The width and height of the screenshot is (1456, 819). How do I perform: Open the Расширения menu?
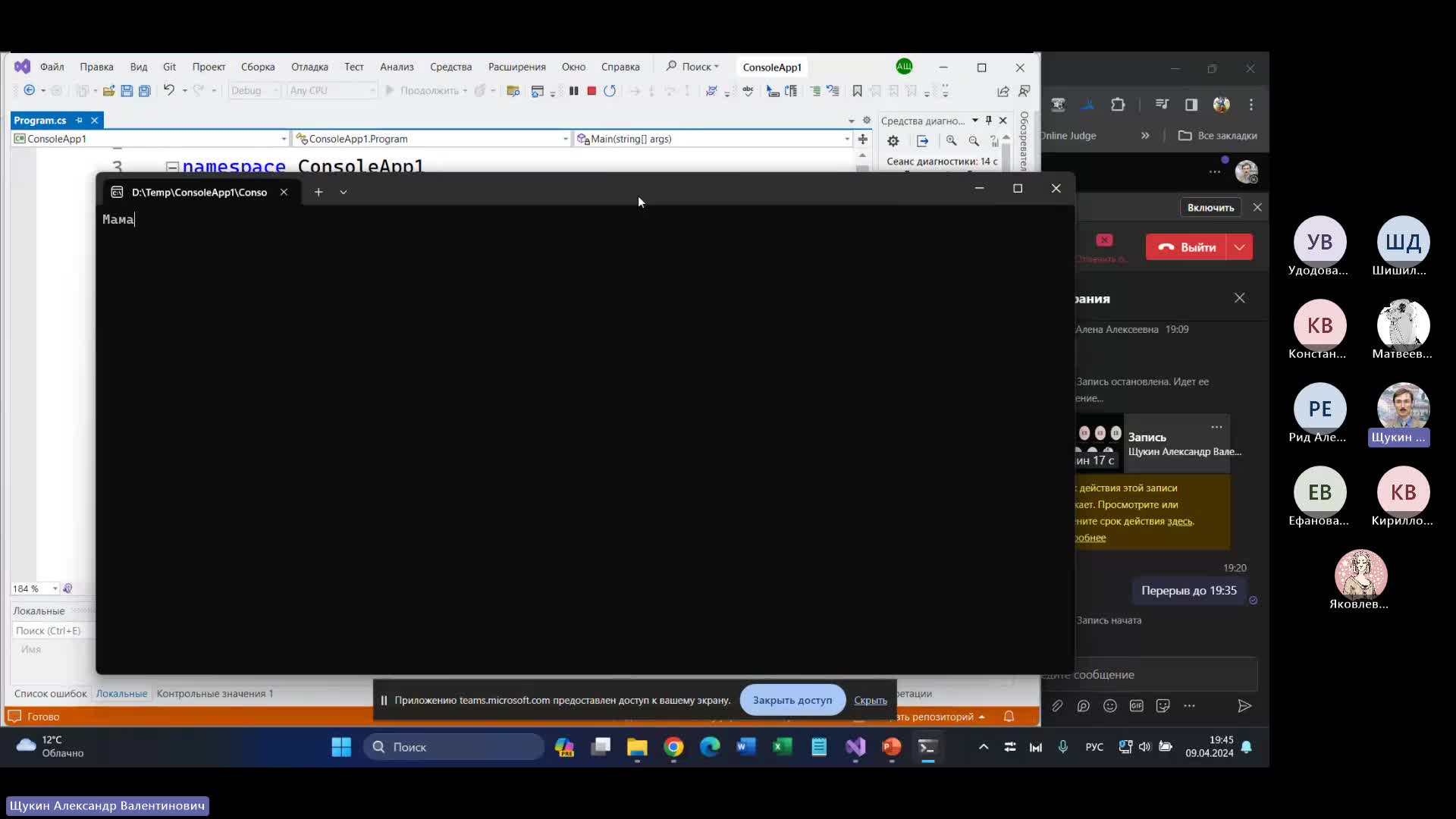(x=517, y=67)
